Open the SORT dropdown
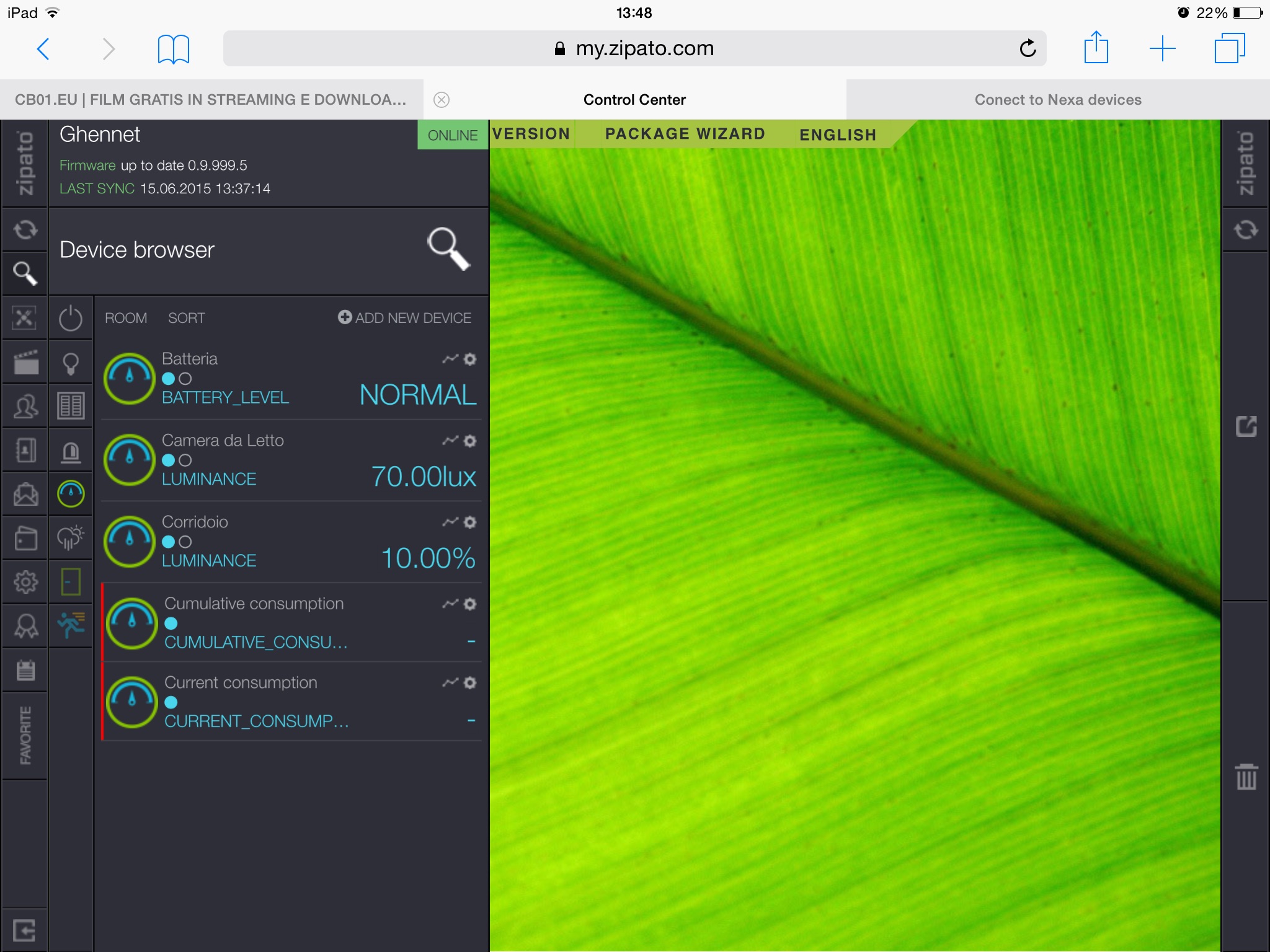The image size is (1270, 952). tap(186, 318)
